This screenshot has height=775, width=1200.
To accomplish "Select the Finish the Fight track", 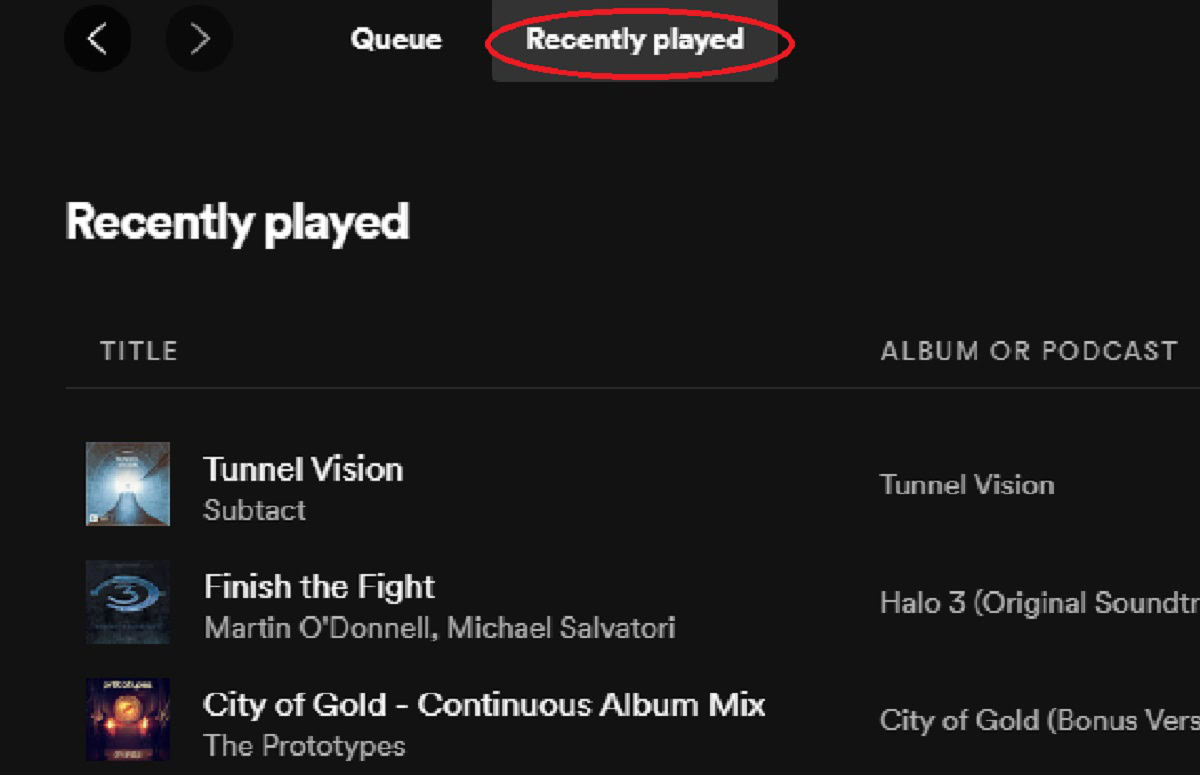I will [319, 586].
